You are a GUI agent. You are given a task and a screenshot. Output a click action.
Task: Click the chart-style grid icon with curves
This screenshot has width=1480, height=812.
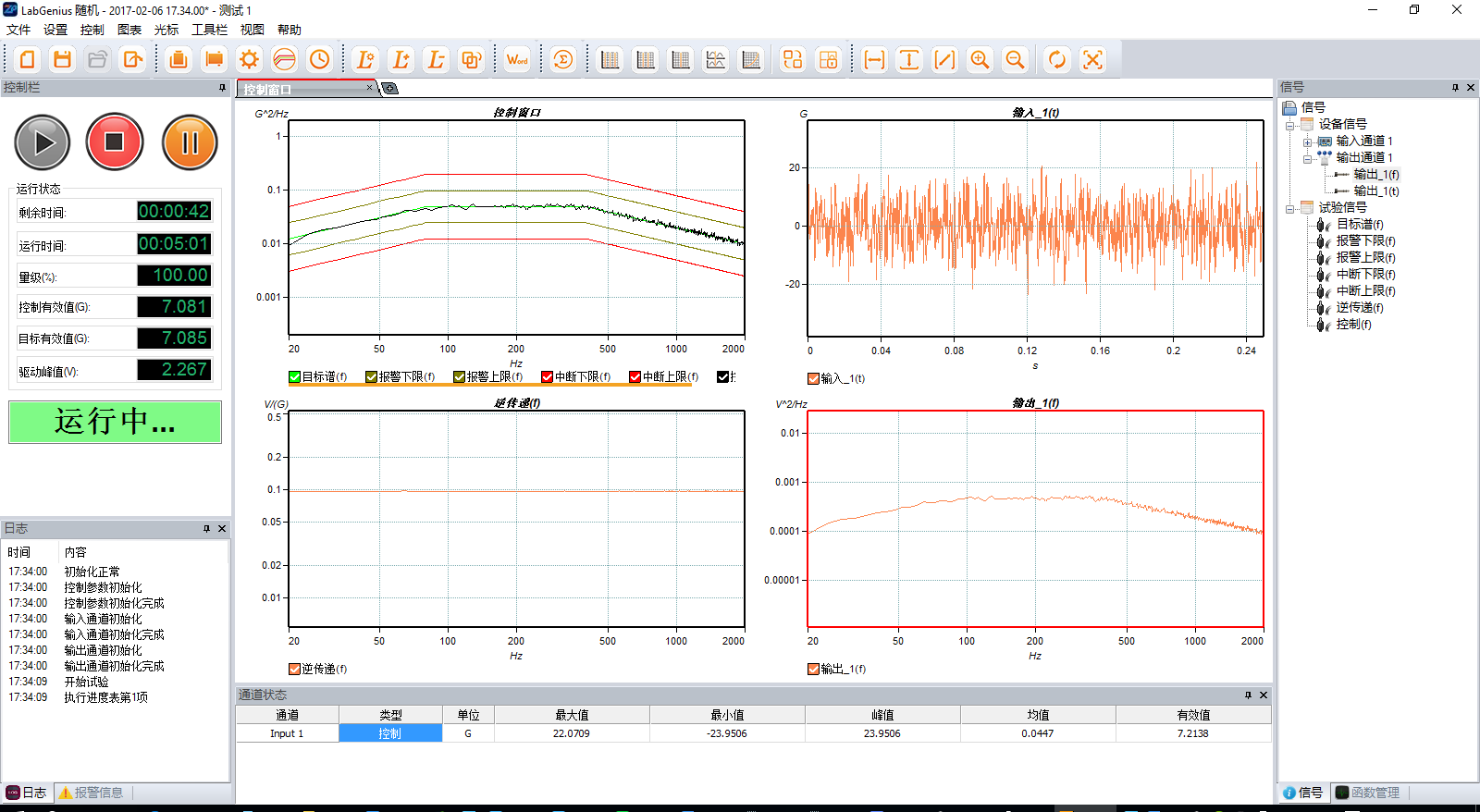[x=716, y=60]
